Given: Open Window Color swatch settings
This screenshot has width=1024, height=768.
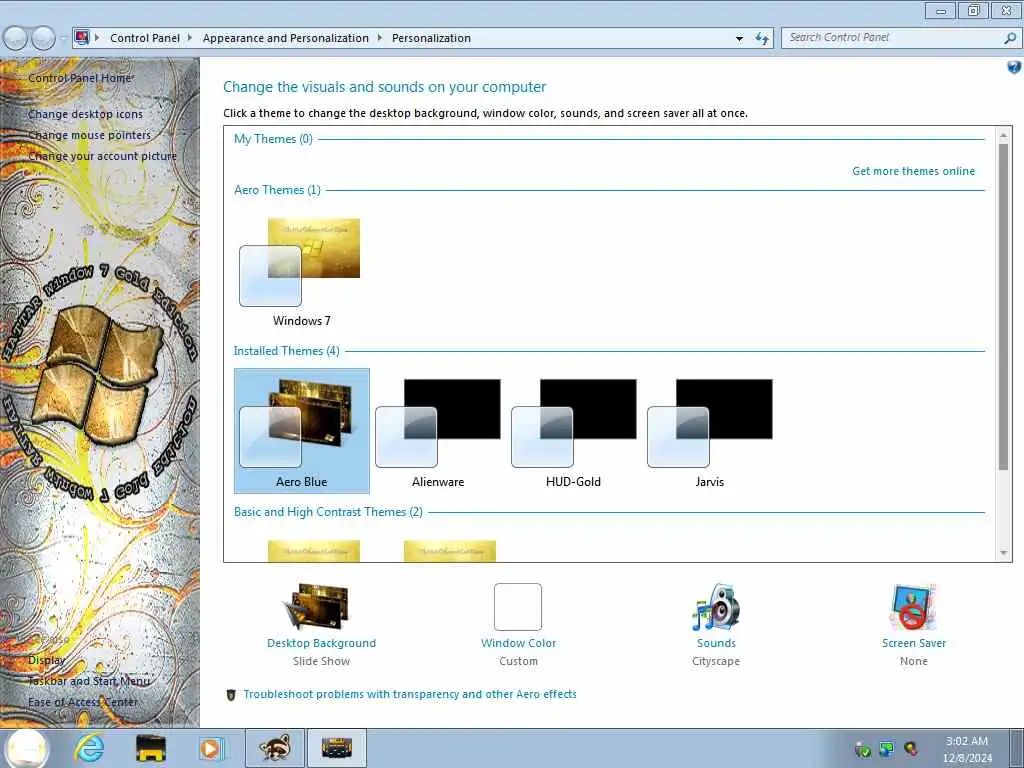Looking at the screenshot, I should 518,607.
